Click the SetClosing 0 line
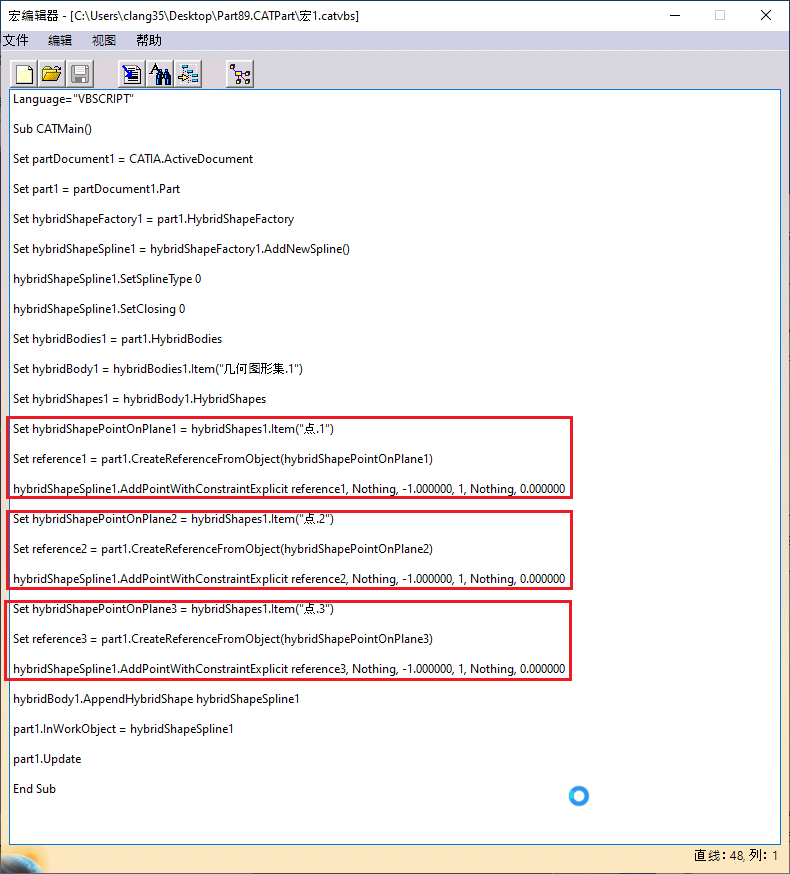Screen dimensions: 790x874 [x=99, y=309]
